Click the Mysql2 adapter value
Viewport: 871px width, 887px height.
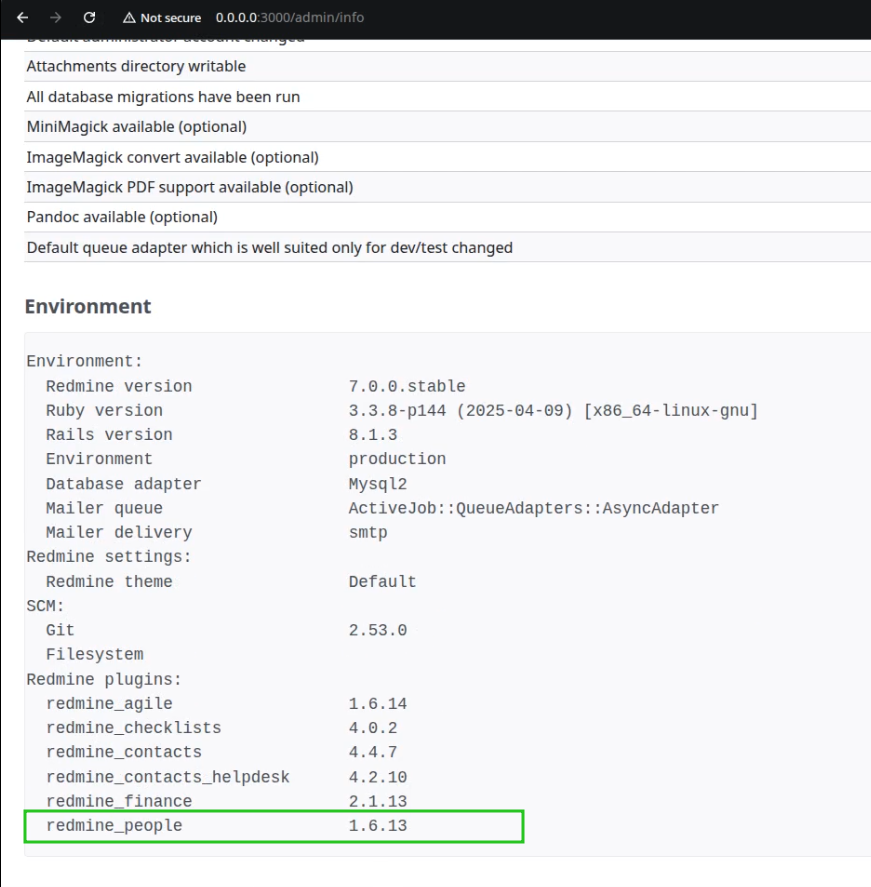click(x=378, y=484)
